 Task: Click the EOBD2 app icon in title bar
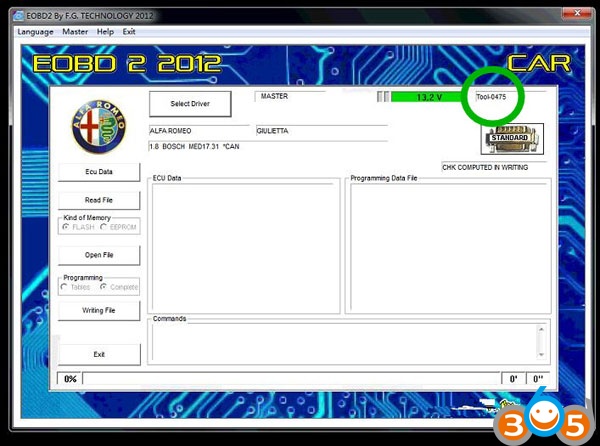pyautogui.click(x=18, y=16)
